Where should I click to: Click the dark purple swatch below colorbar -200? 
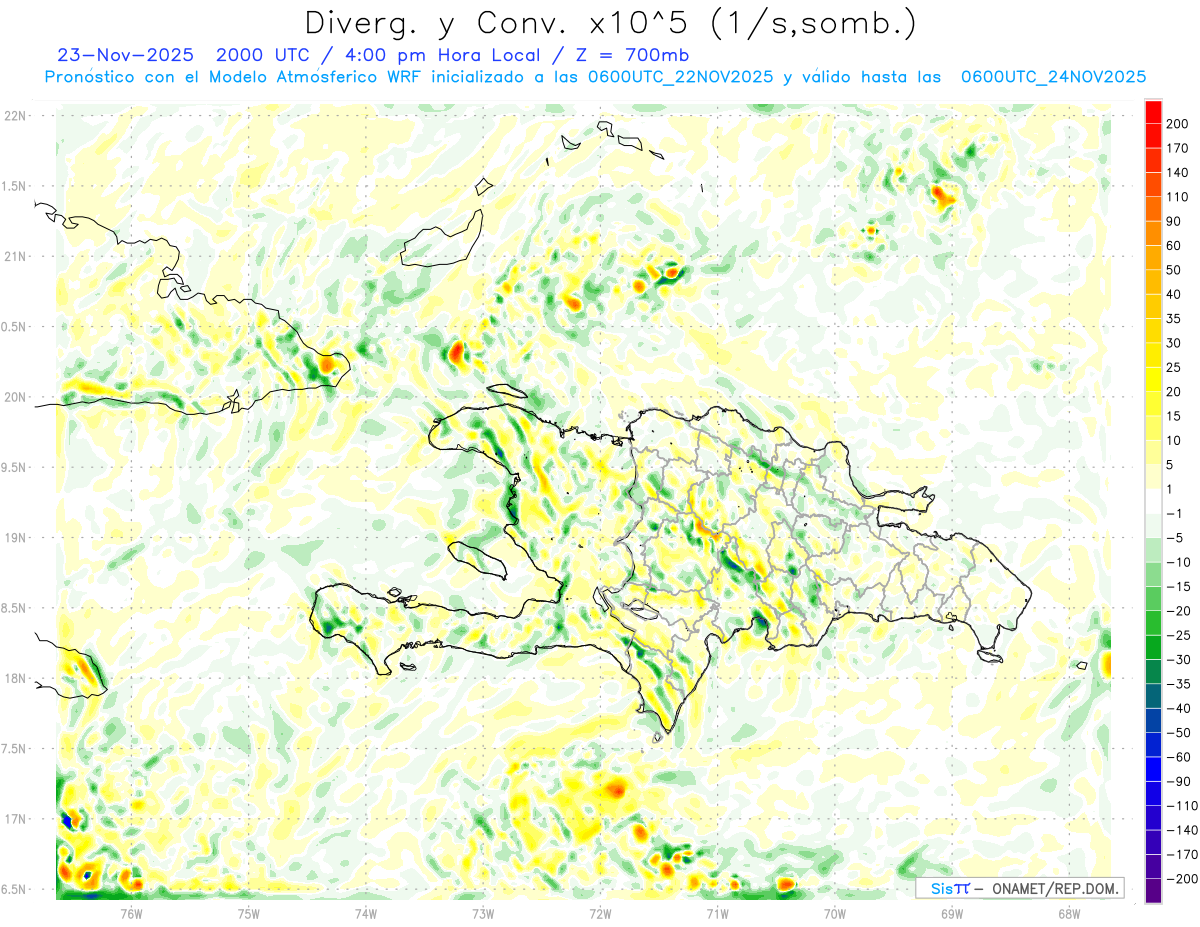(x=1153, y=891)
